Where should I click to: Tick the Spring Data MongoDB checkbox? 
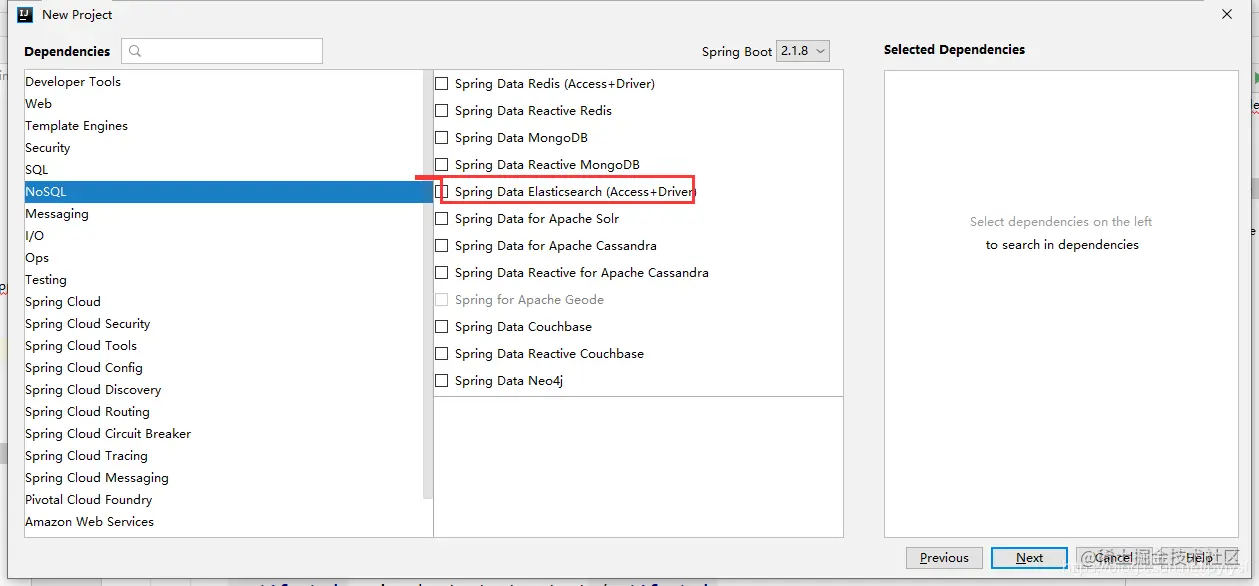click(x=441, y=138)
